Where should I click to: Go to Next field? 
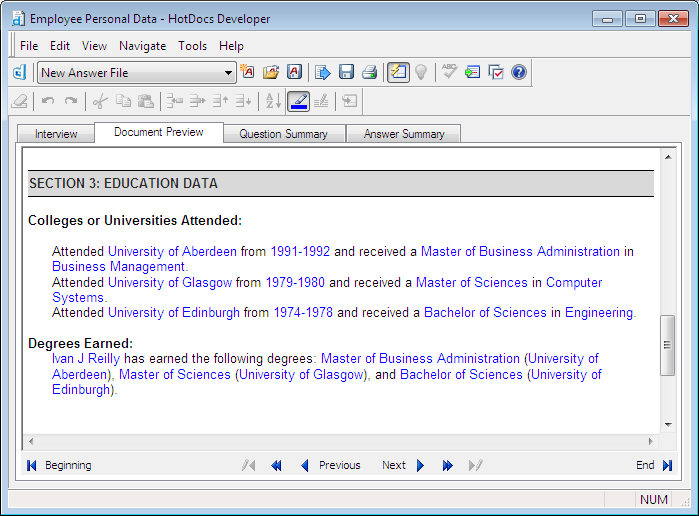[x=403, y=465]
